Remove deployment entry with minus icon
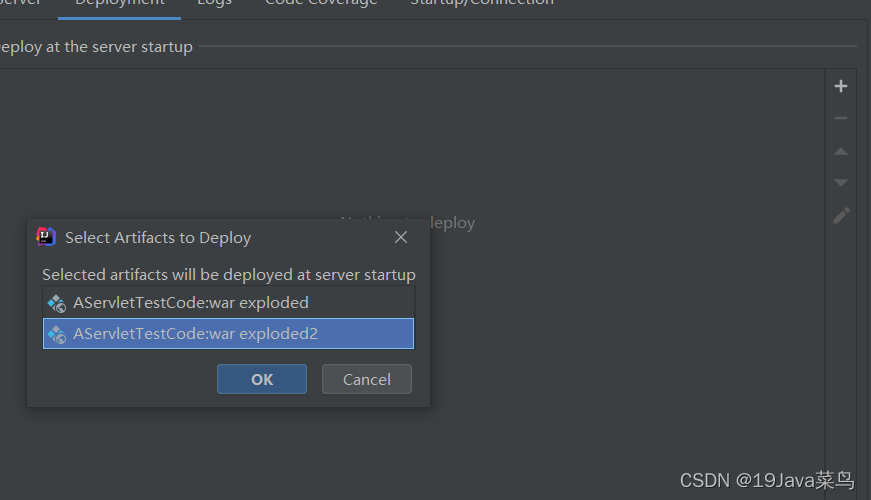The image size is (871, 500). 841,118
